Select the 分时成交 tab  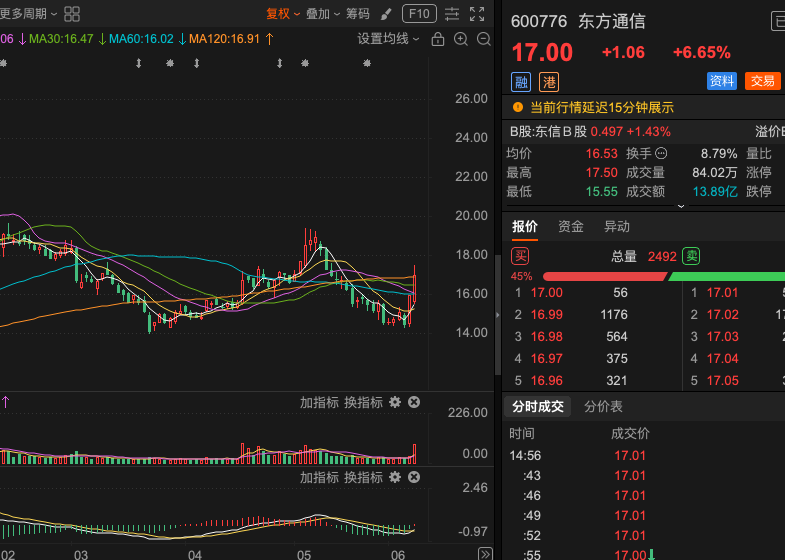(x=538, y=406)
